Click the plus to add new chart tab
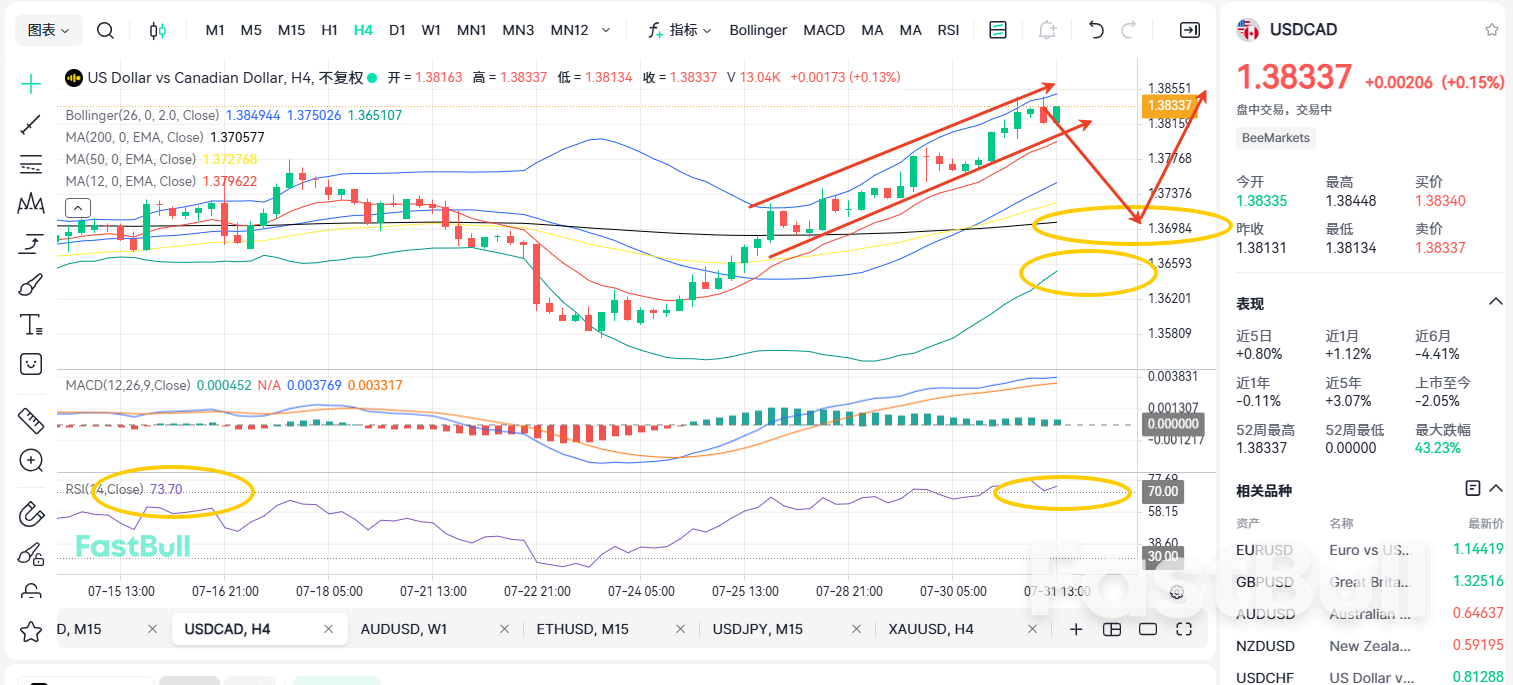 (1075, 629)
